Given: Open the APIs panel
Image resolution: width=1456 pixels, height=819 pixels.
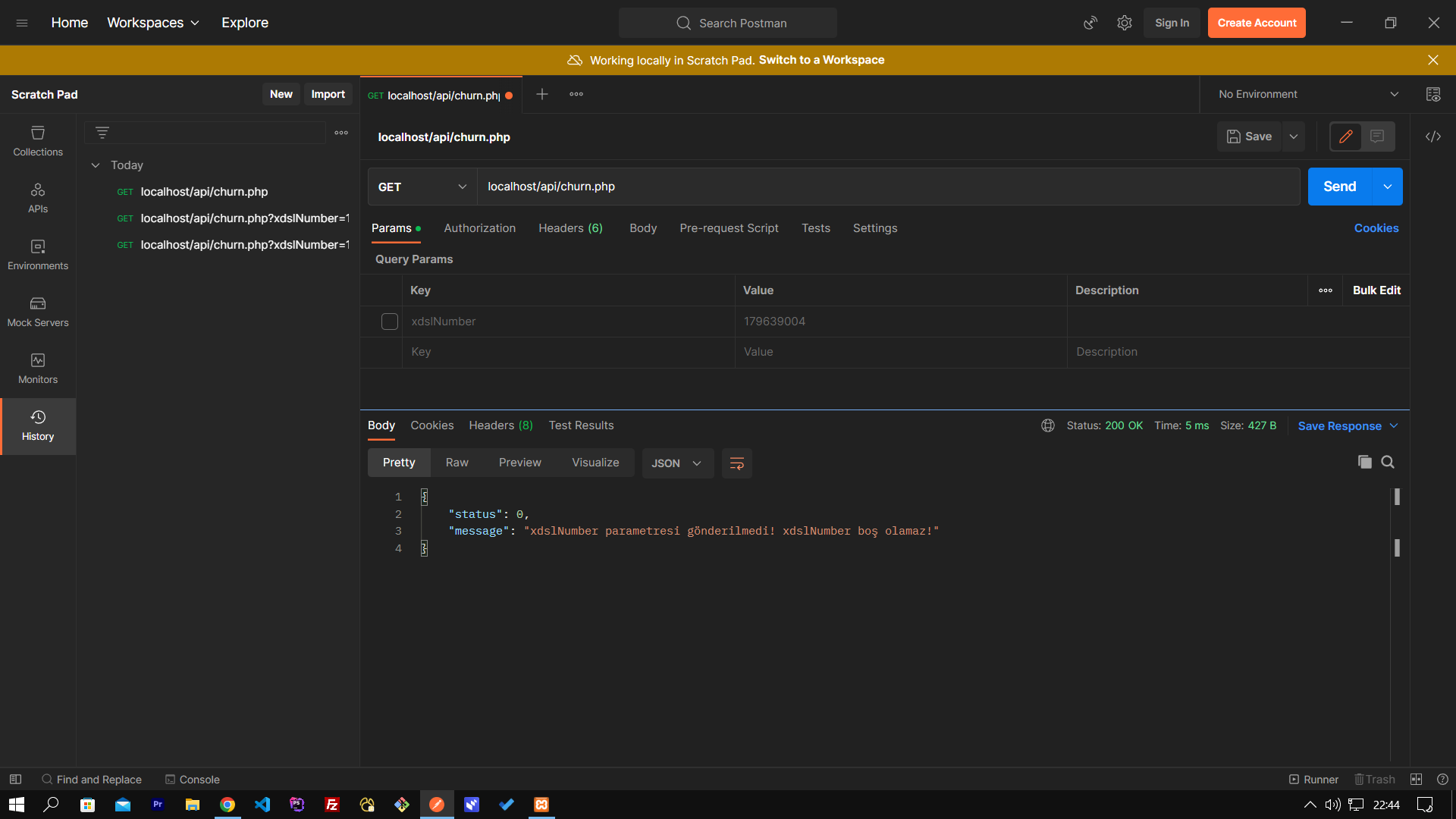Looking at the screenshot, I should pos(38,197).
